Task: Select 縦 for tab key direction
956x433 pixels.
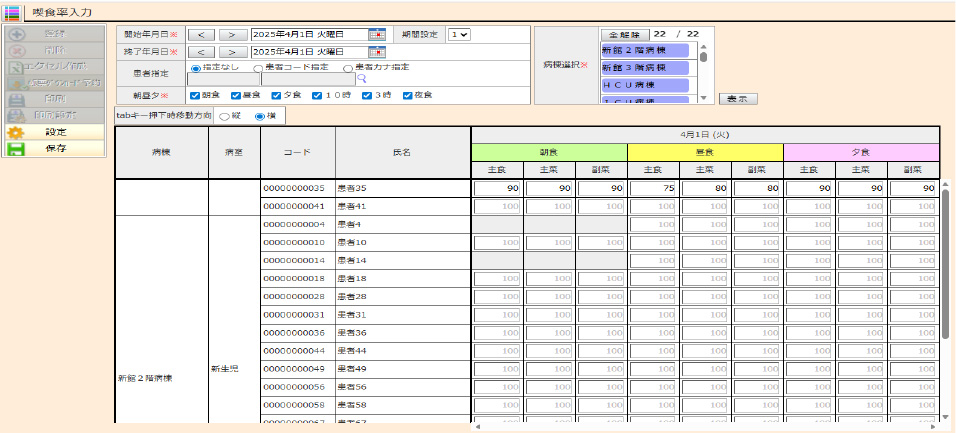Action: click(x=223, y=116)
